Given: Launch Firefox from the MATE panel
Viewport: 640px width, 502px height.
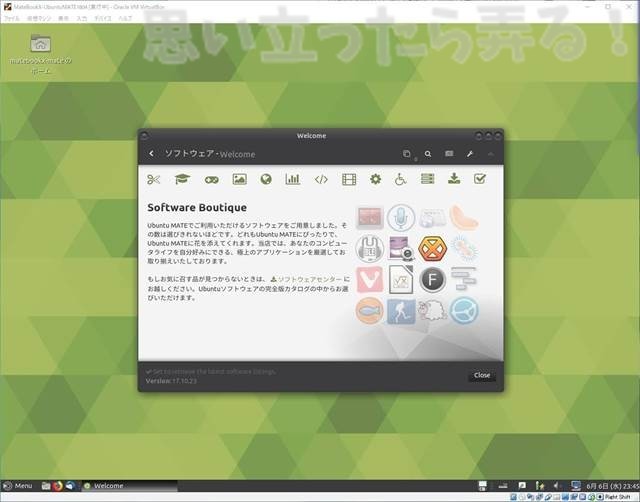Looking at the screenshot, I should coord(58,486).
